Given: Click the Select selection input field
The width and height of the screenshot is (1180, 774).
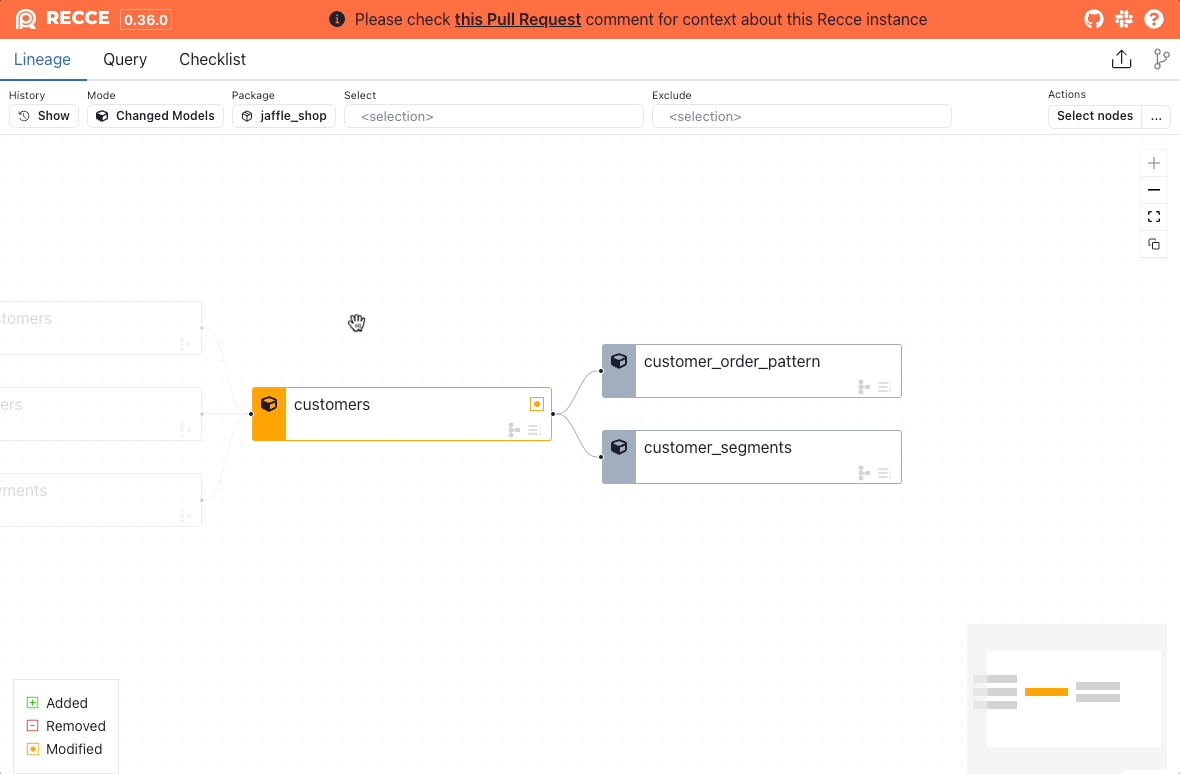Looking at the screenshot, I should point(493,117).
